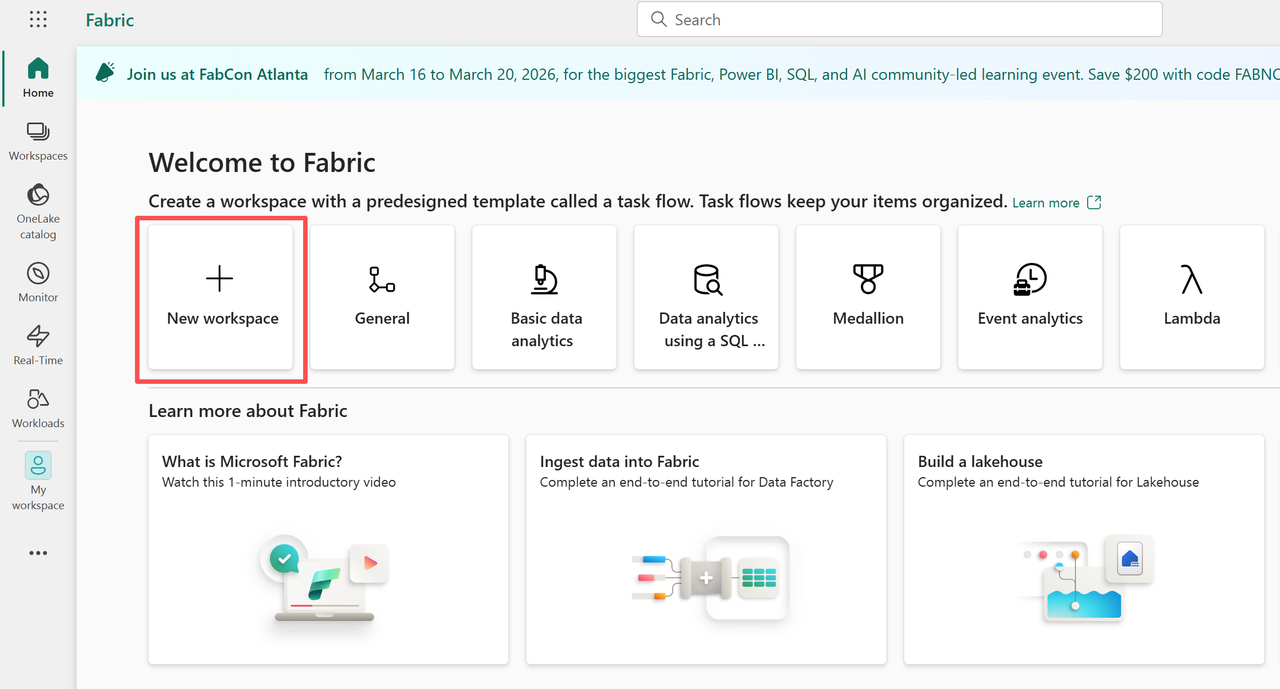Open the app launcher grid icon

[x=38, y=20]
